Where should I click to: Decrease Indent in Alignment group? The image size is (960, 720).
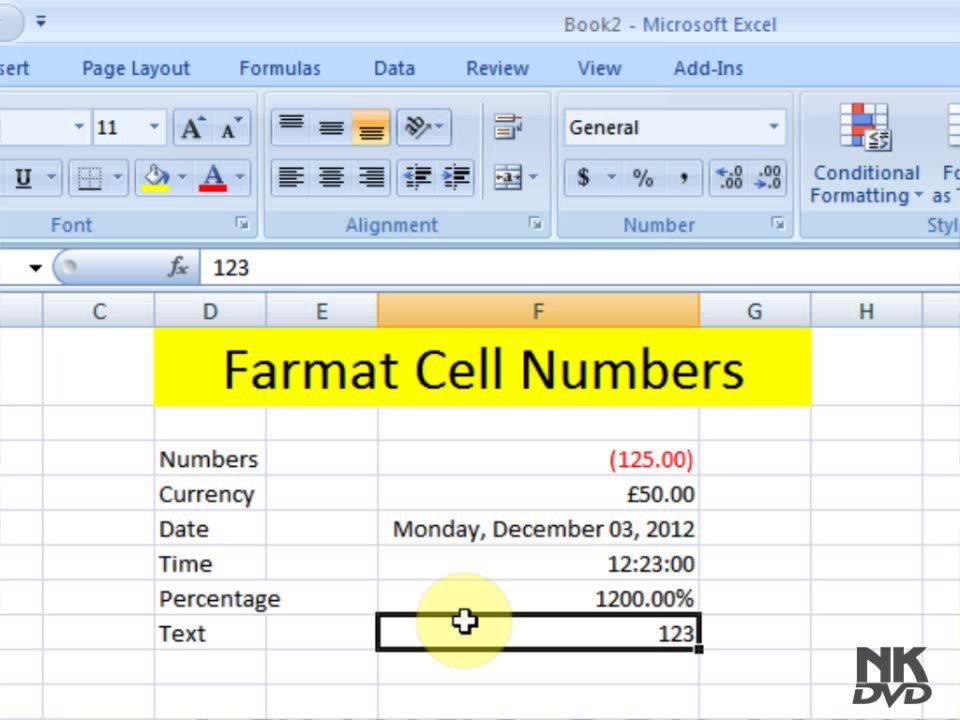pyautogui.click(x=417, y=178)
